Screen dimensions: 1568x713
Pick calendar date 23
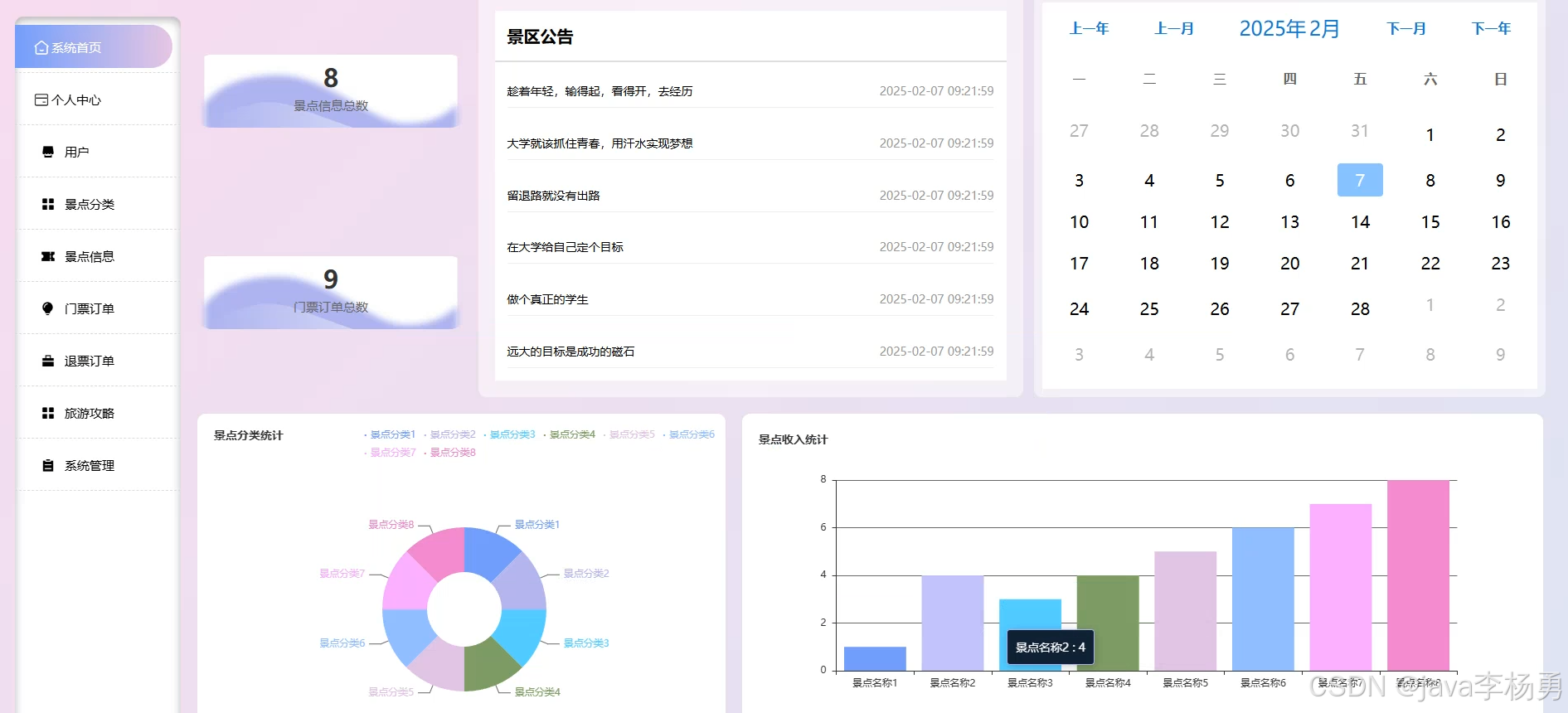(x=1500, y=264)
